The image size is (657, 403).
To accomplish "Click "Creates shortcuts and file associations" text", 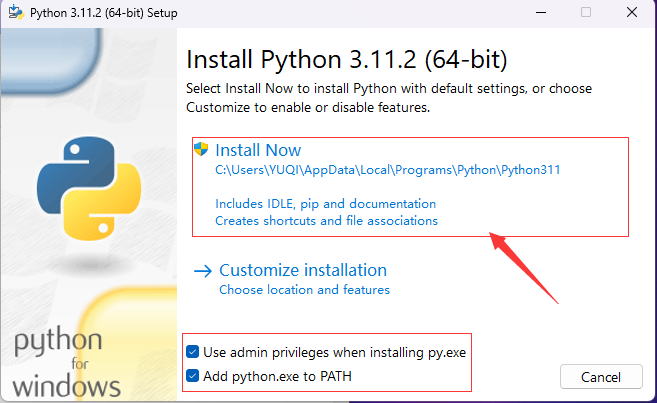I will [x=326, y=220].
